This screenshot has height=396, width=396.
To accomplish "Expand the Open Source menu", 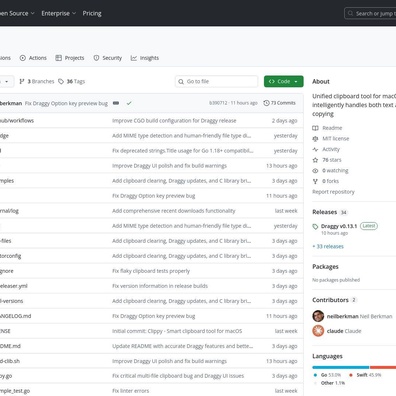I will tap(17, 13).
